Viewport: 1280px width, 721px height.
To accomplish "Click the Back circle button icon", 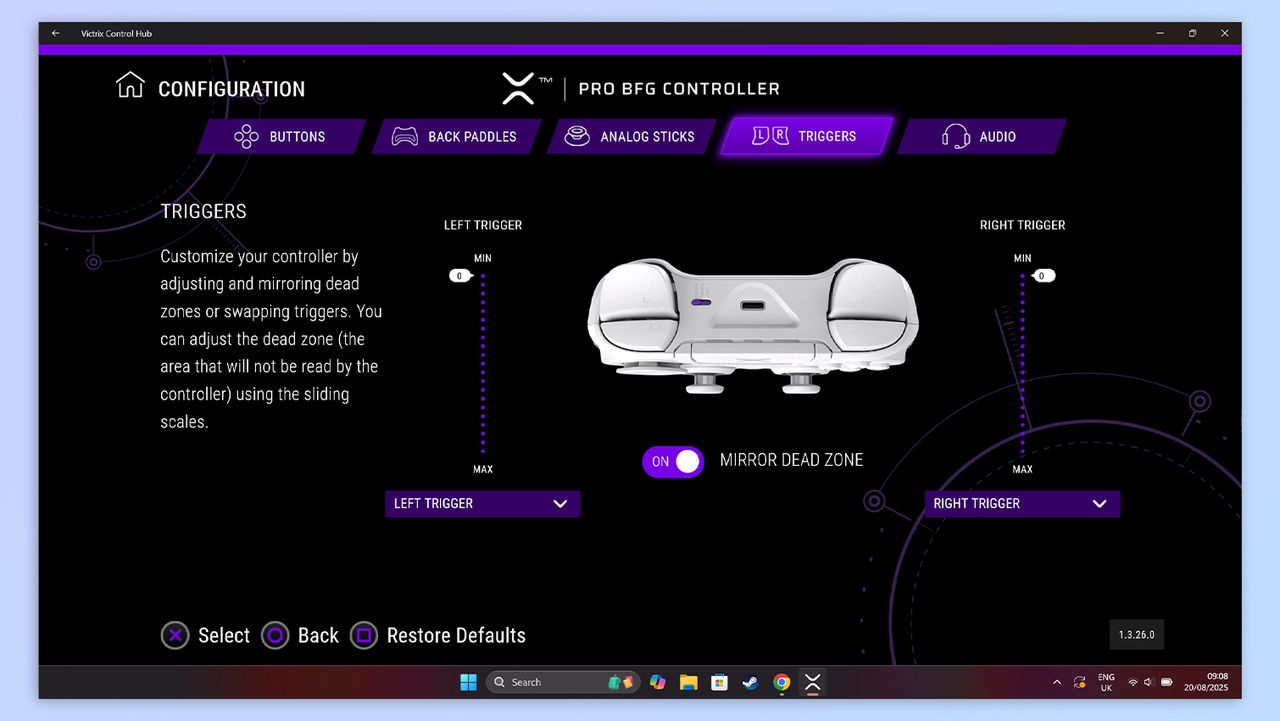I will point(275,635).
